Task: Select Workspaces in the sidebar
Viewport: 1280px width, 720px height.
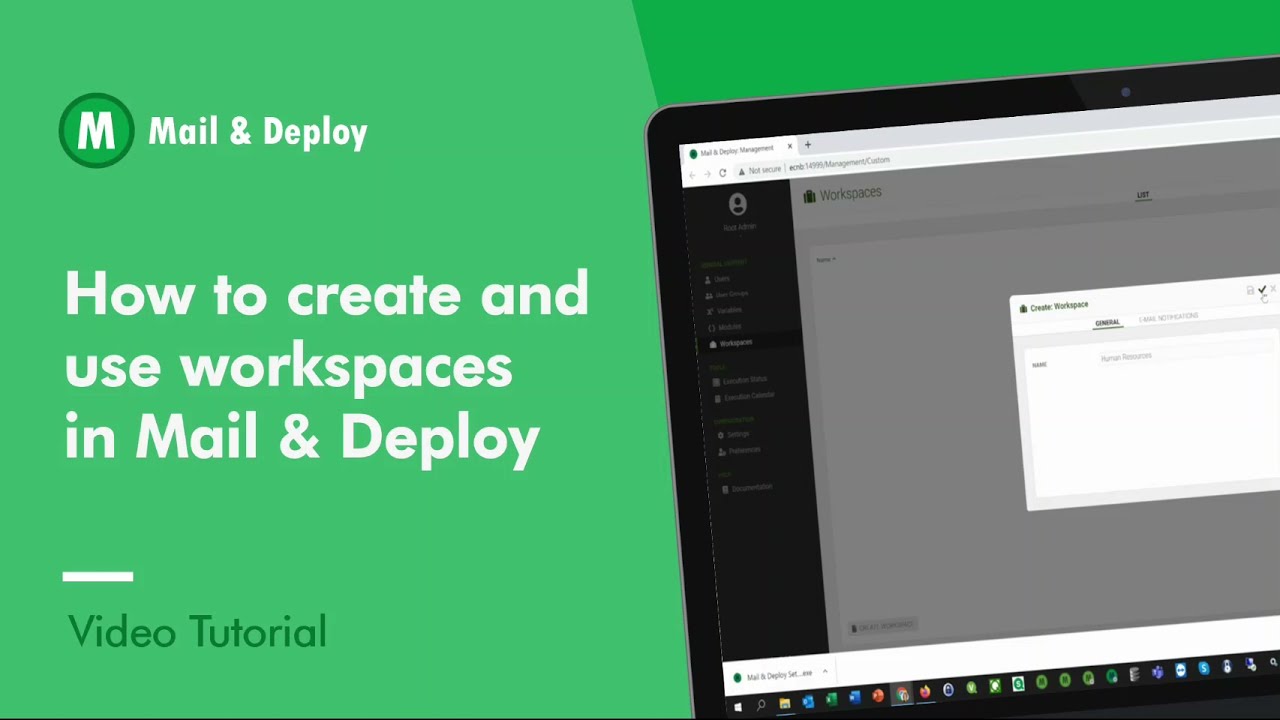Action: 731,343
